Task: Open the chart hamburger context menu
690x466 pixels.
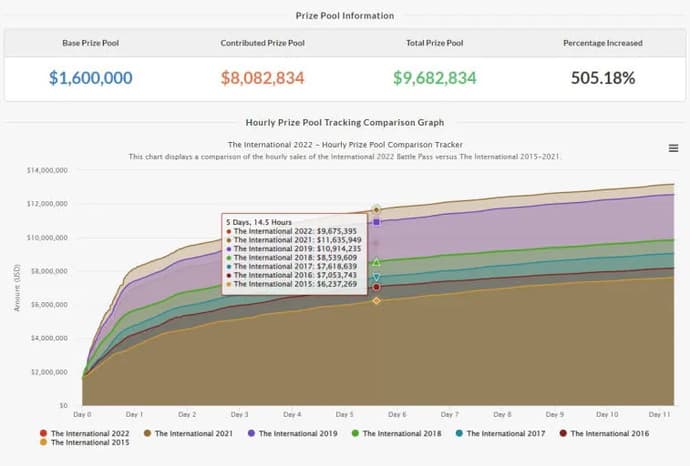Action: point(673,148)
